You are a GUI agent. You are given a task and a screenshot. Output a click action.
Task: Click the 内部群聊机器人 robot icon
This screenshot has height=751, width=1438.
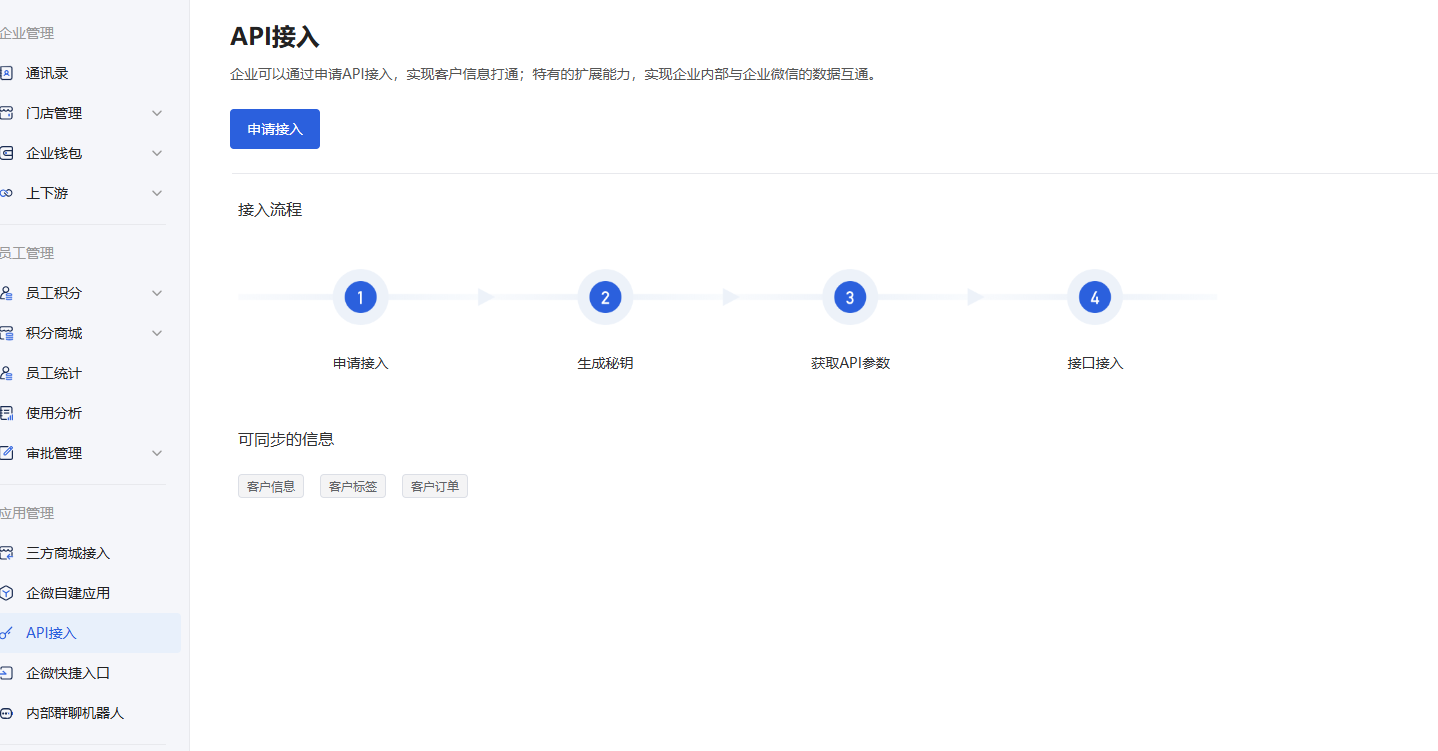[6, 713]
